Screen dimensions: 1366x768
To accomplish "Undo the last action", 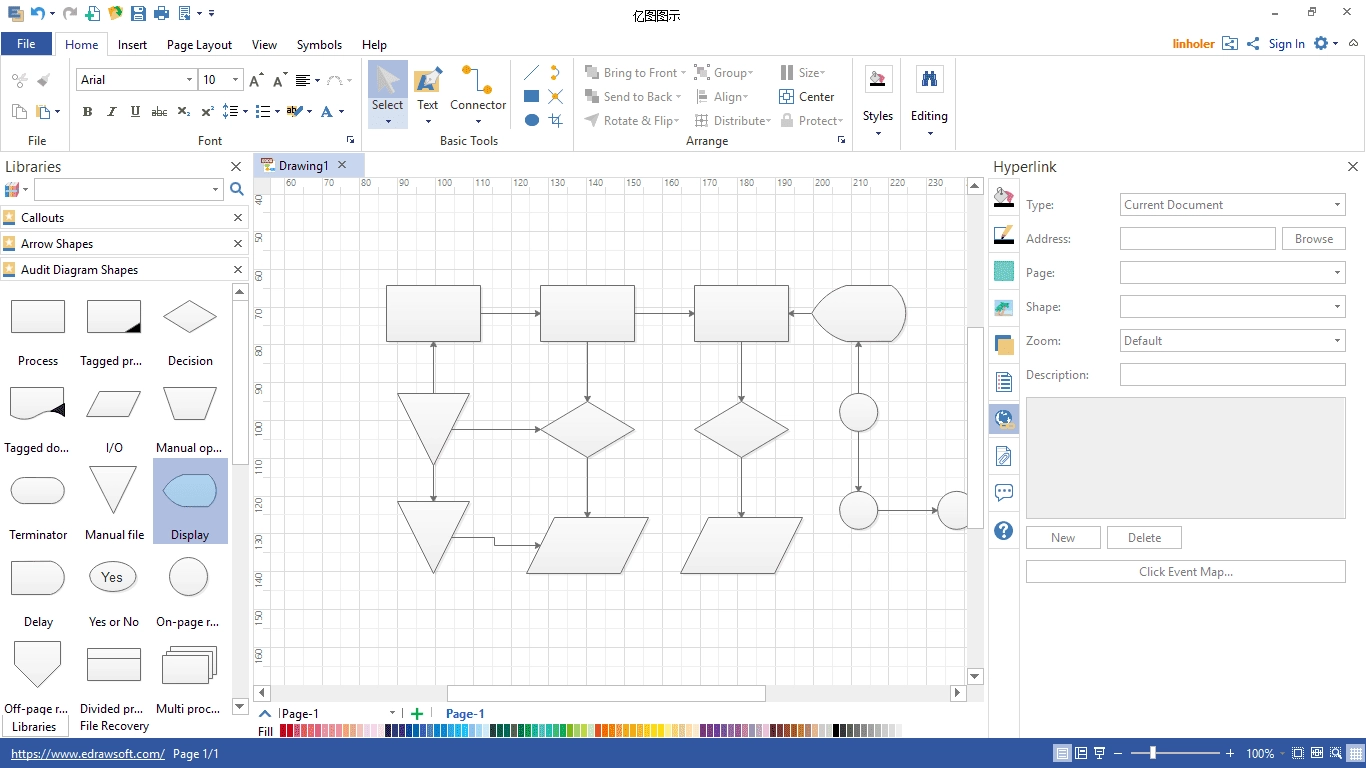I will point(37,13).
